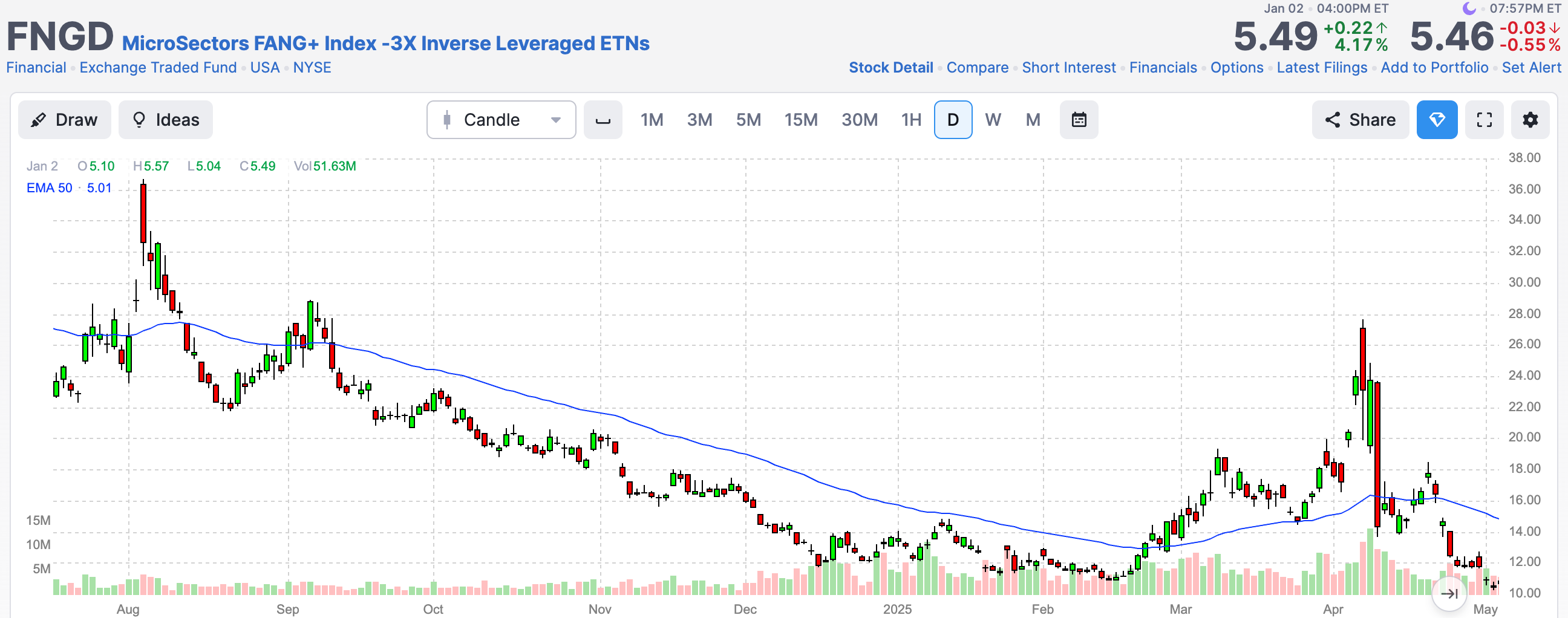The image size is (1568, 618).
Task: Enable the 1H hourly timeframe
Action: pos(910,120)
